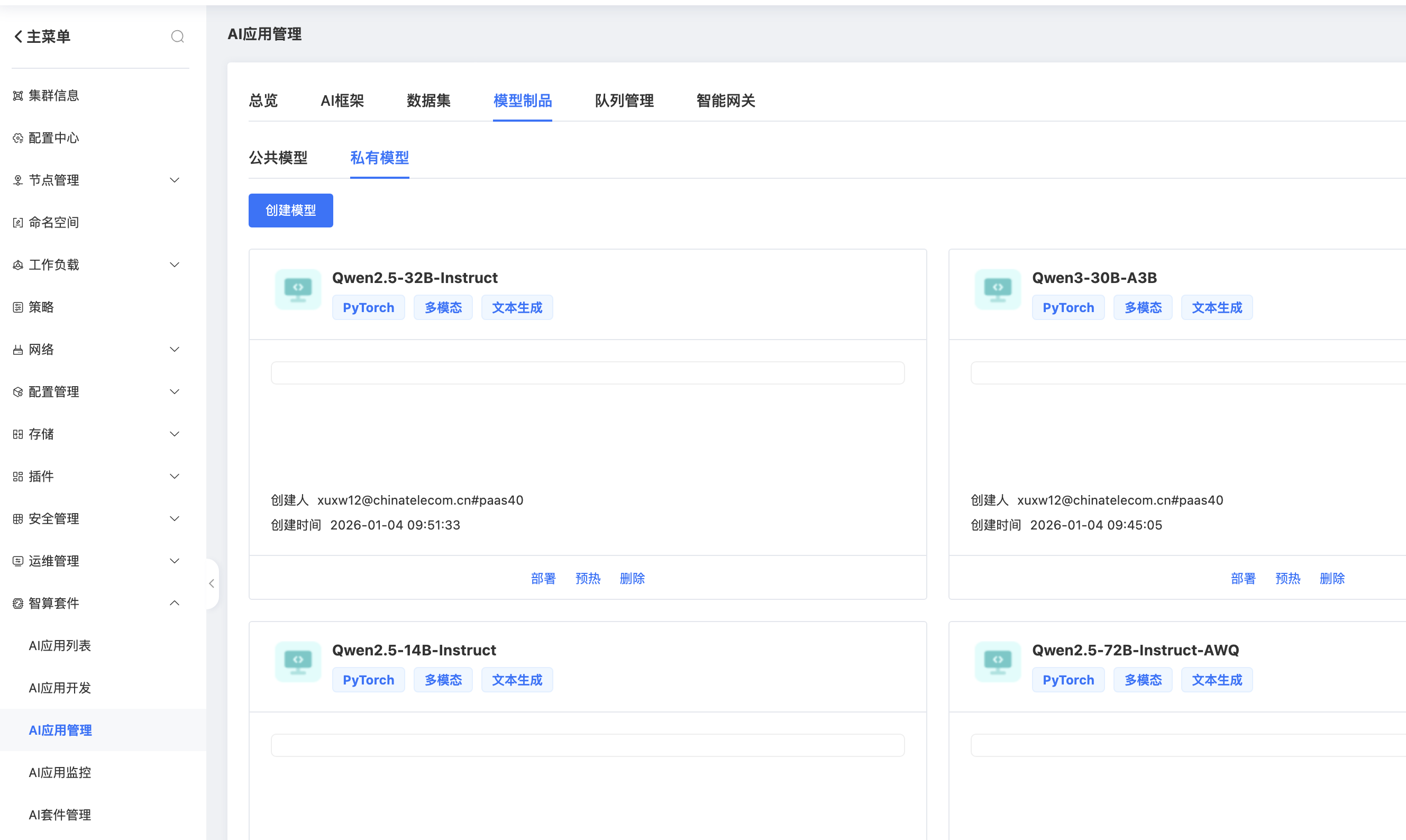Click the Qwen2.5-32B-Instruct model thumbnail icon

298,289
